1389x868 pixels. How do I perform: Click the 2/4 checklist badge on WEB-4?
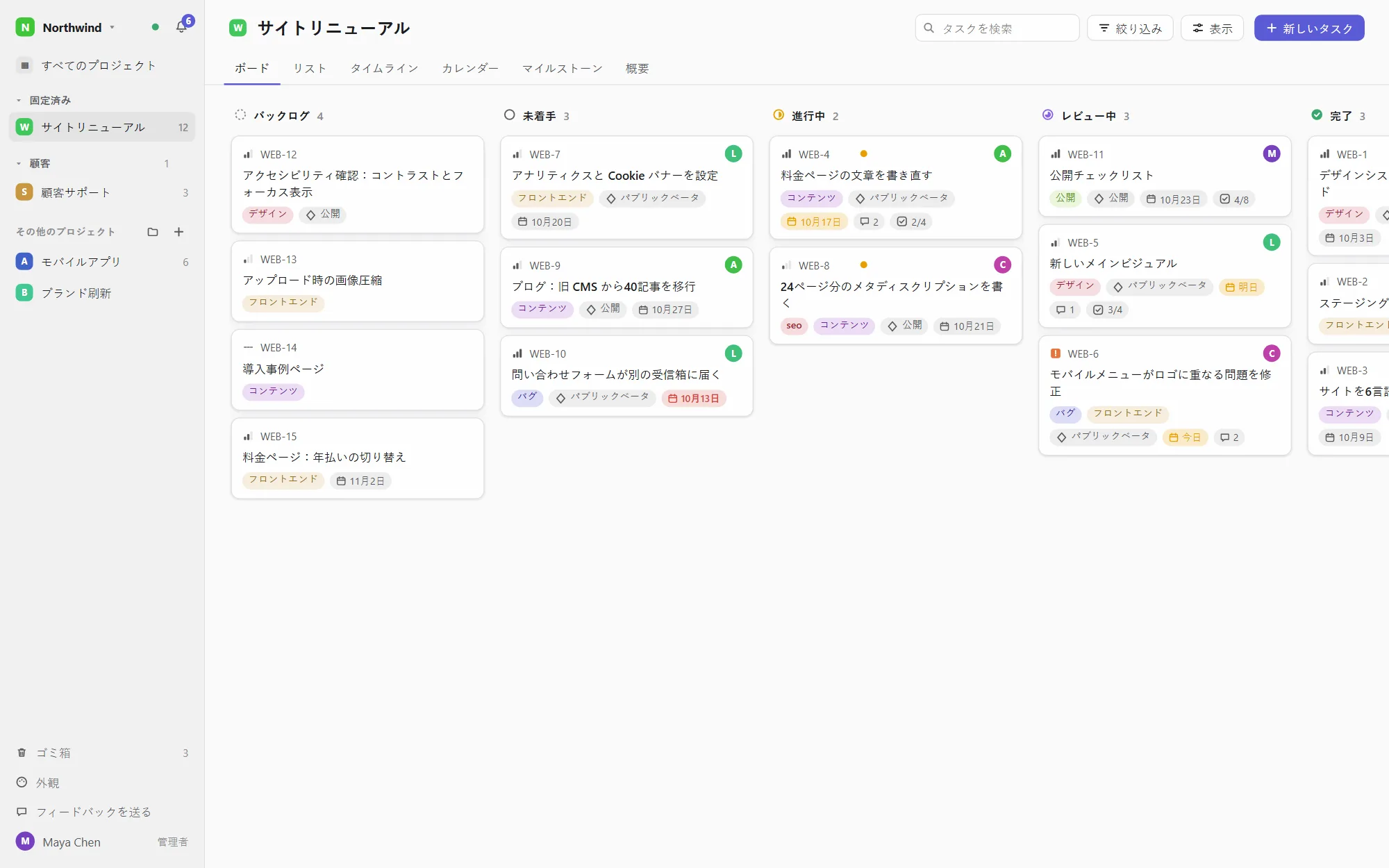(x=911, y=222)
